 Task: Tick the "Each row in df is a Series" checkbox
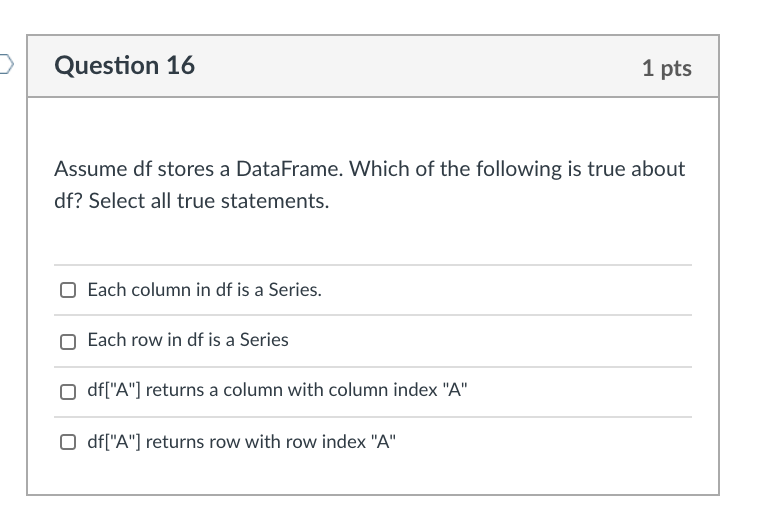[x=68, y=341]
